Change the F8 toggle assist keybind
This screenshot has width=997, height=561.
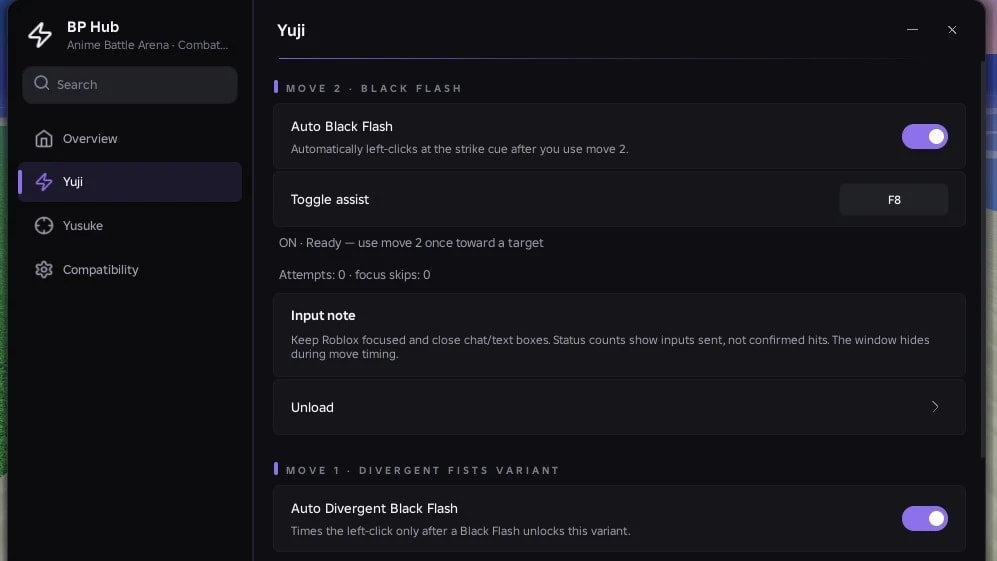point(893,200)
